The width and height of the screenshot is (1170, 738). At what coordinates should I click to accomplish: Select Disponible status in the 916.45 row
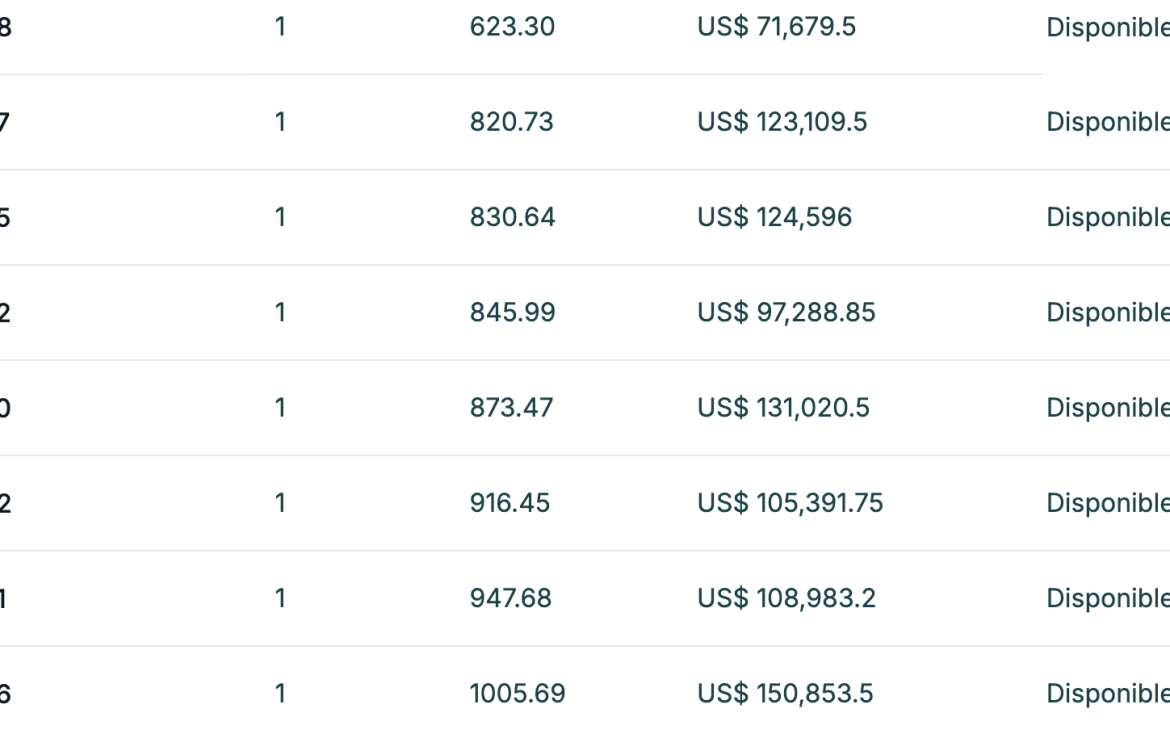pyautogui.click(x=1107, y=503)
